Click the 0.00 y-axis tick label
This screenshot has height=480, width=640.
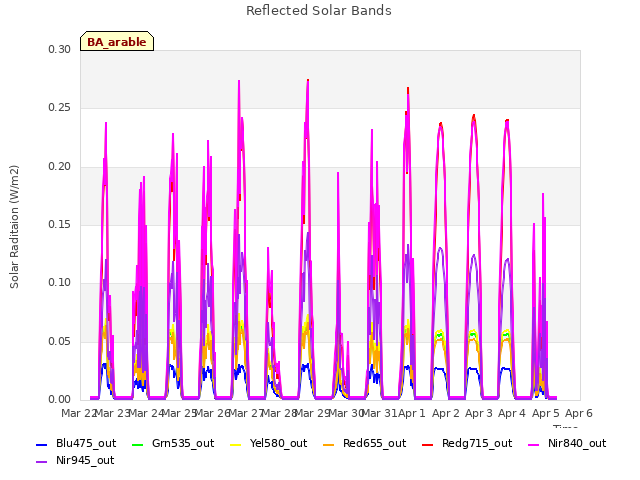click(60, 400)
